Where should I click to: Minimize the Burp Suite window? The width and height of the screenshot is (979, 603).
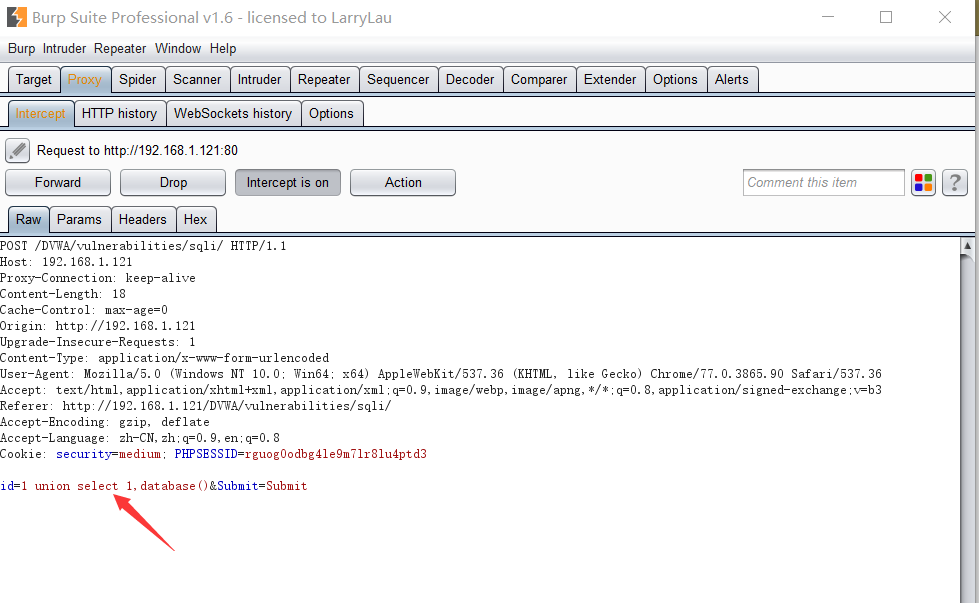point(828,17)
